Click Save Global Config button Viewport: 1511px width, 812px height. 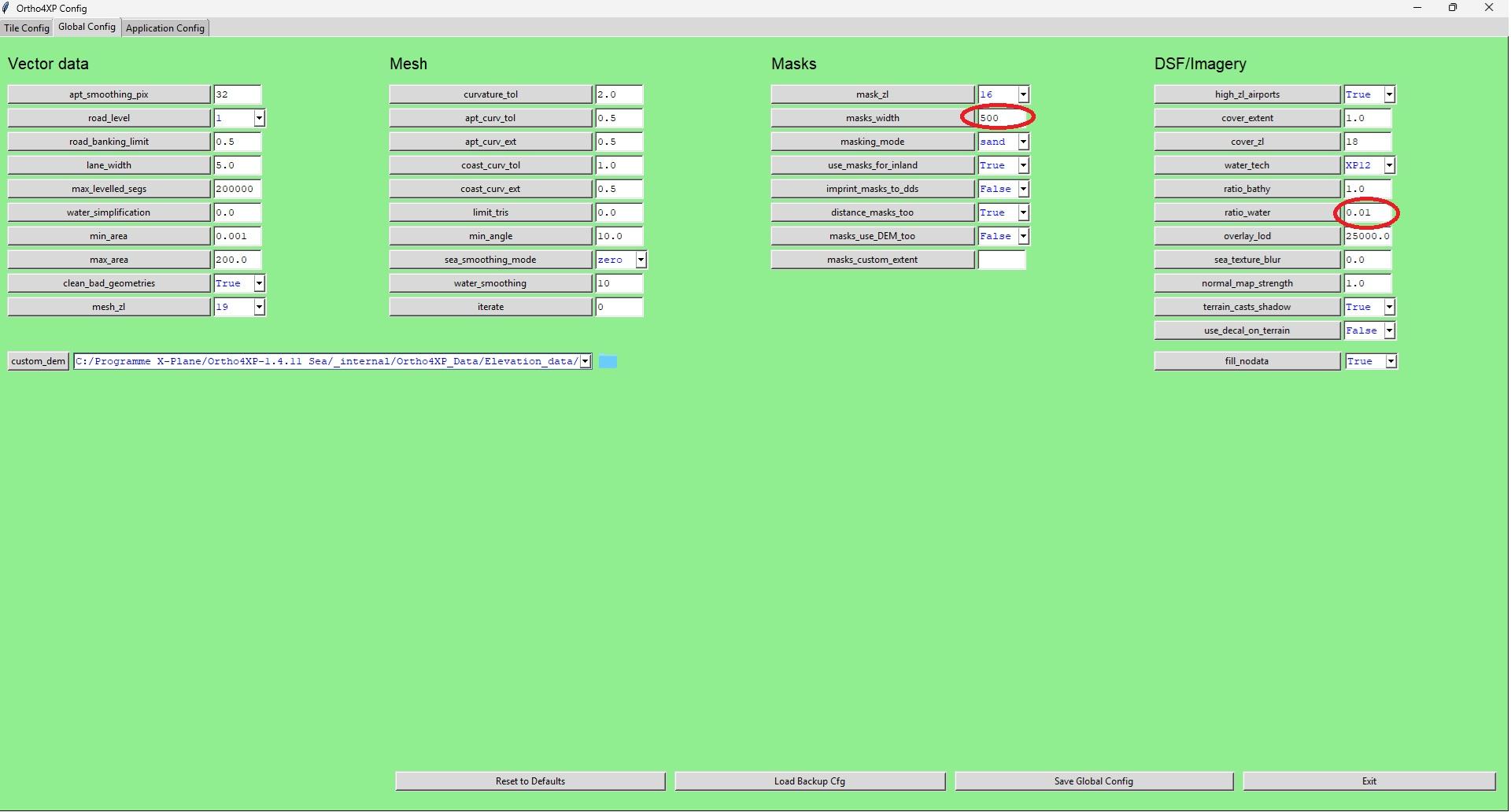click(1093, 781)
